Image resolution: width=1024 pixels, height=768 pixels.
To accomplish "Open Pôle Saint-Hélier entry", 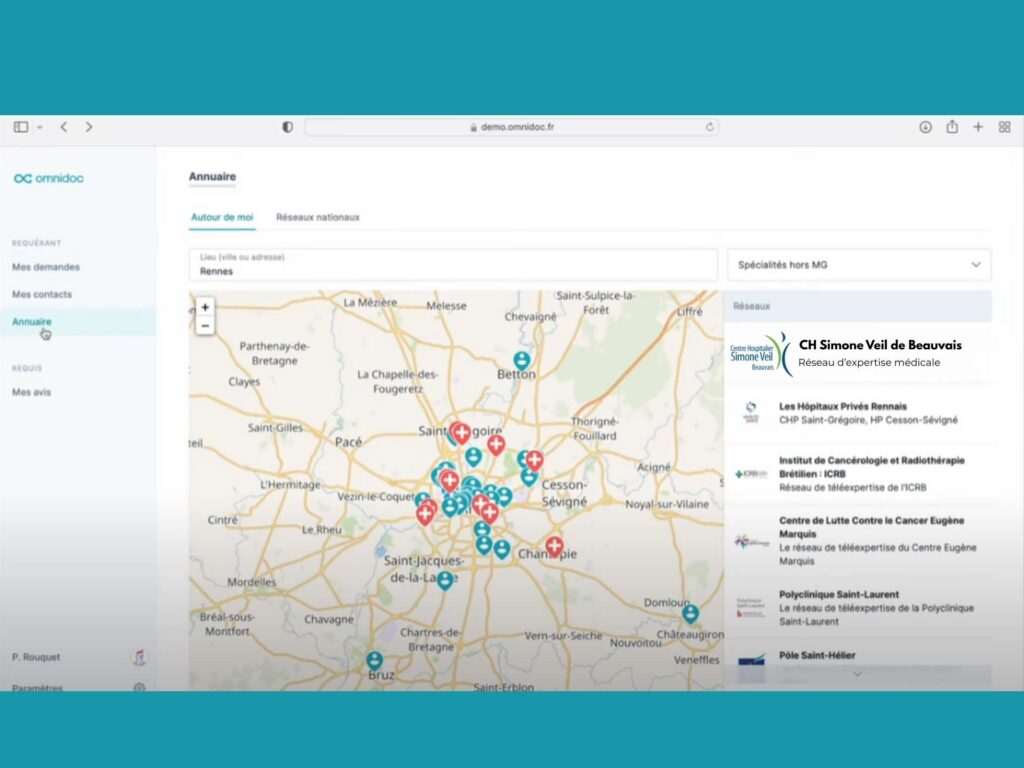I will [857, 658].
